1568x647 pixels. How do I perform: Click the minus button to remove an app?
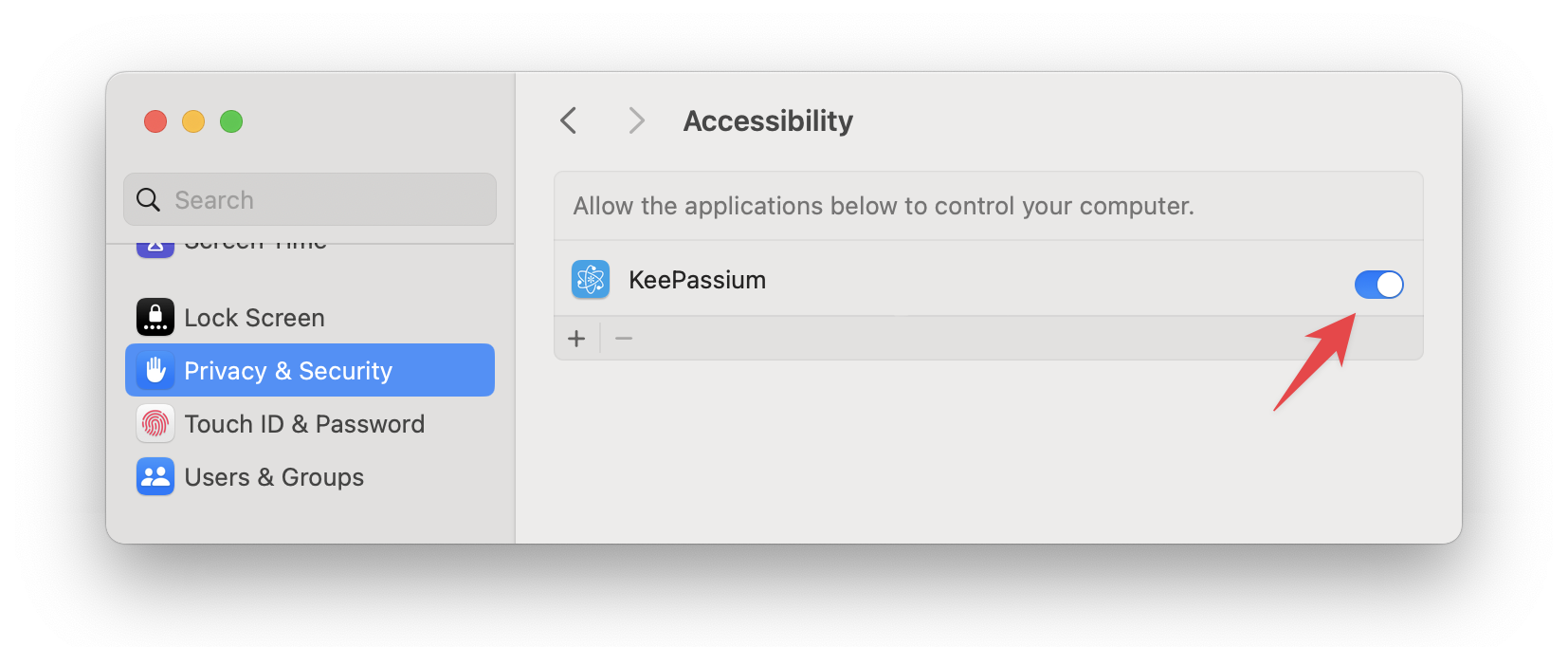pyautogui.click(x=624, y=338)
